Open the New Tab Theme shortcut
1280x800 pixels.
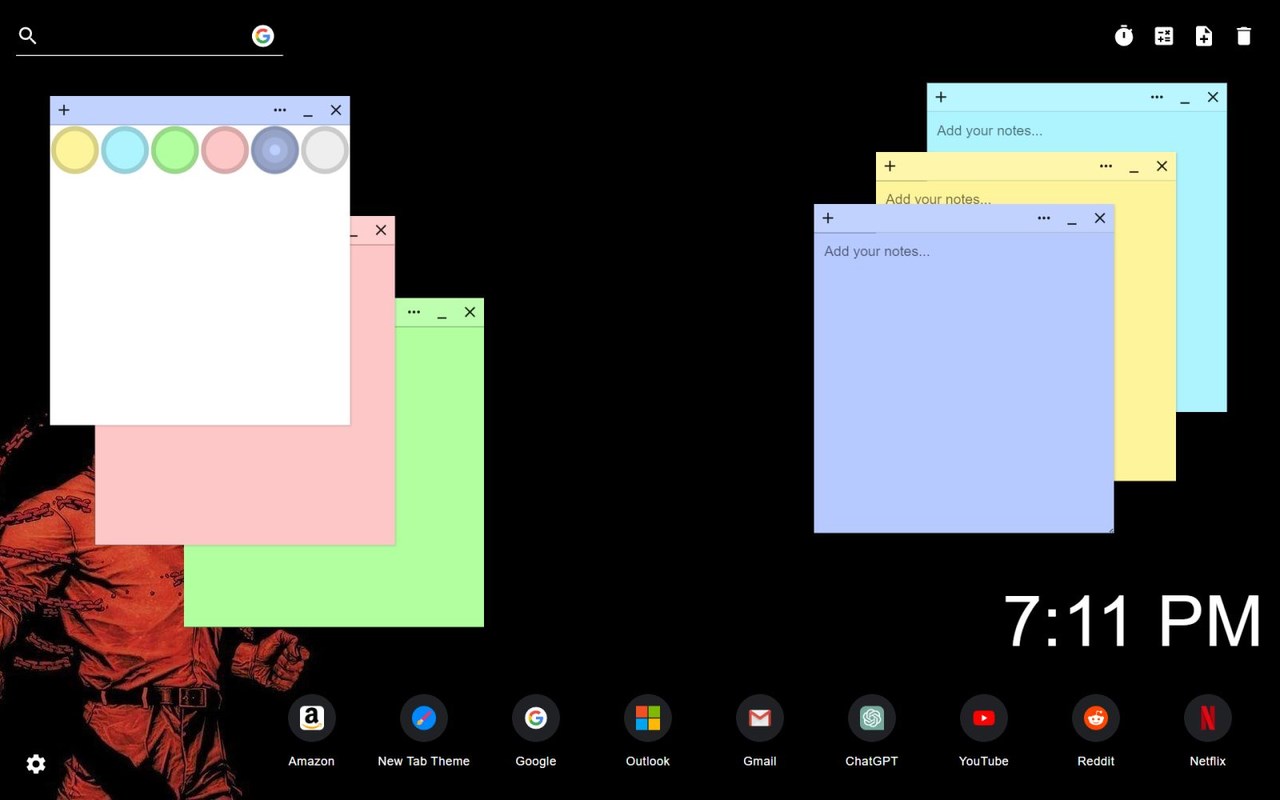point(424,718)
